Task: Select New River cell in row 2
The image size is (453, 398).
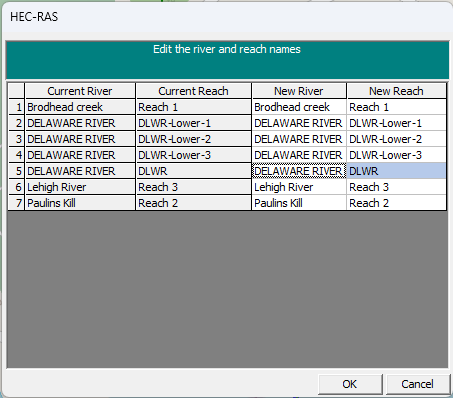Action: (x=299, y=123)
